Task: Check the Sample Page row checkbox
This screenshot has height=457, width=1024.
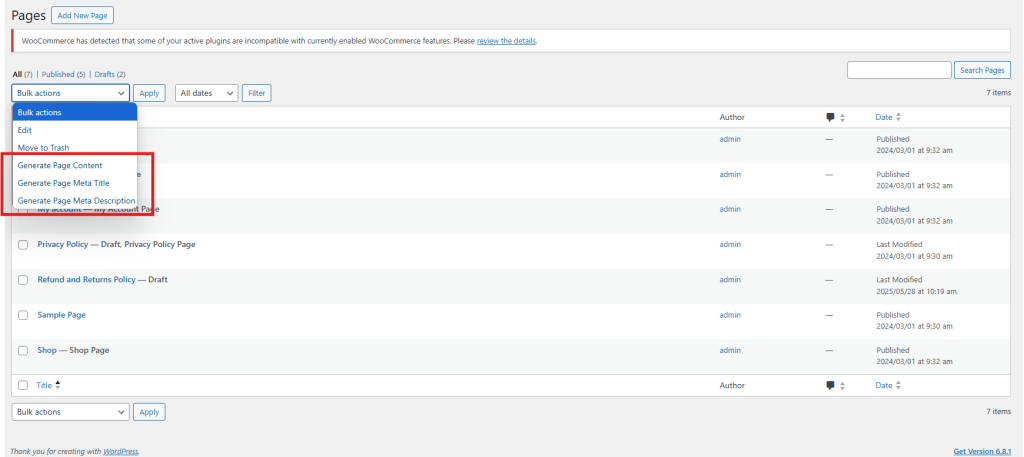Action: click(23, 315)
